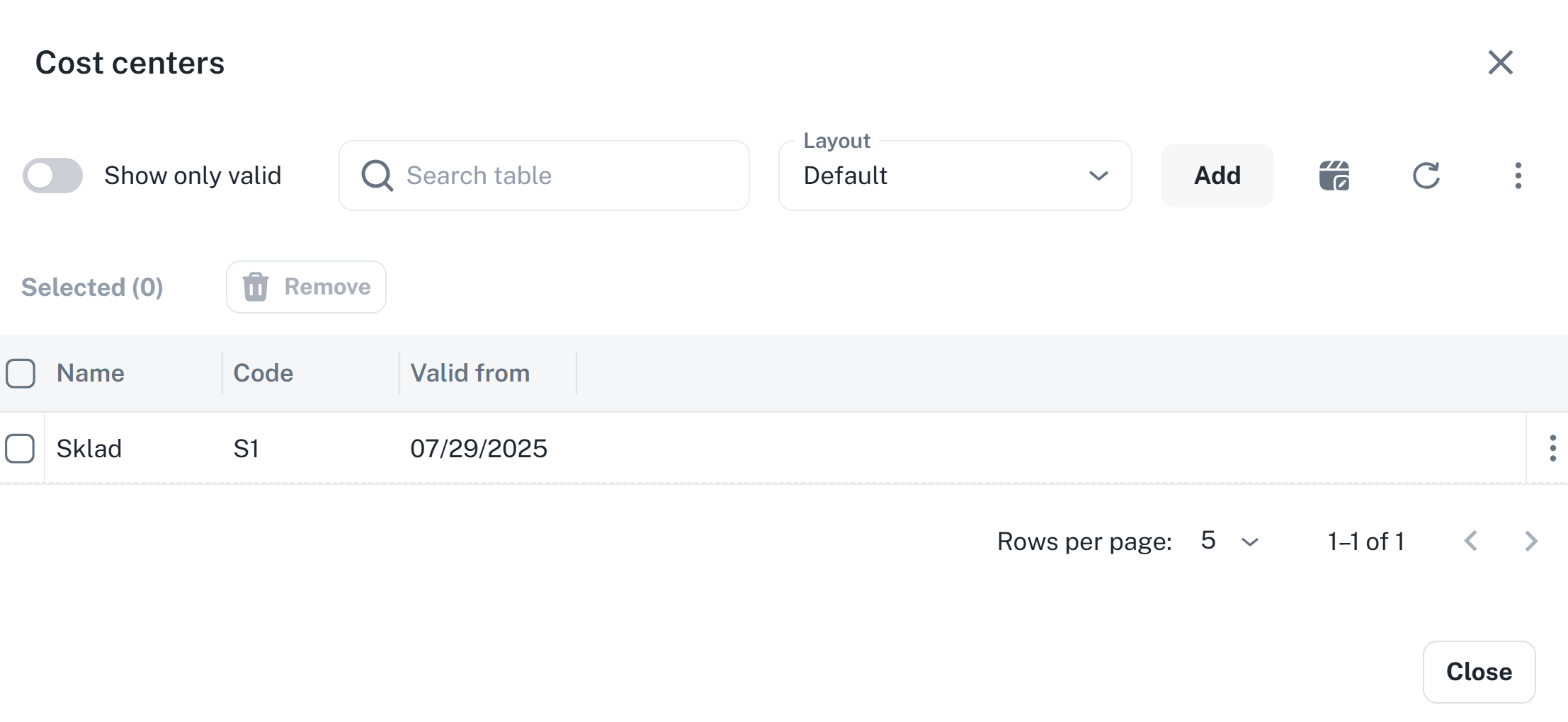Click the Close button
The height and width of the screenshot is (722, 1568).
pyautogui.click(x=1479, y=672)
